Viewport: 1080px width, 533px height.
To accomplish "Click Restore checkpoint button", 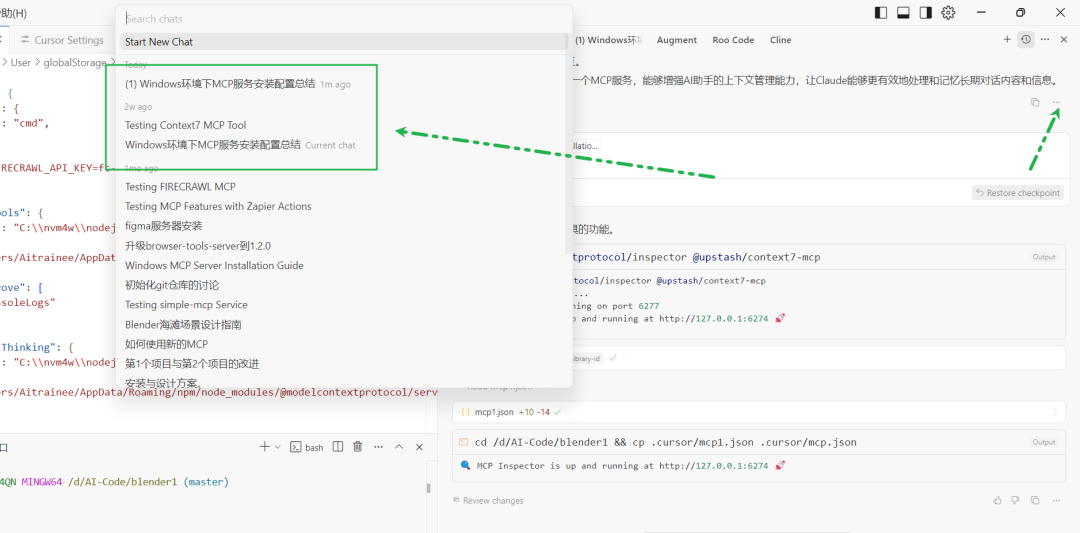I will (x=1017, y=193).
